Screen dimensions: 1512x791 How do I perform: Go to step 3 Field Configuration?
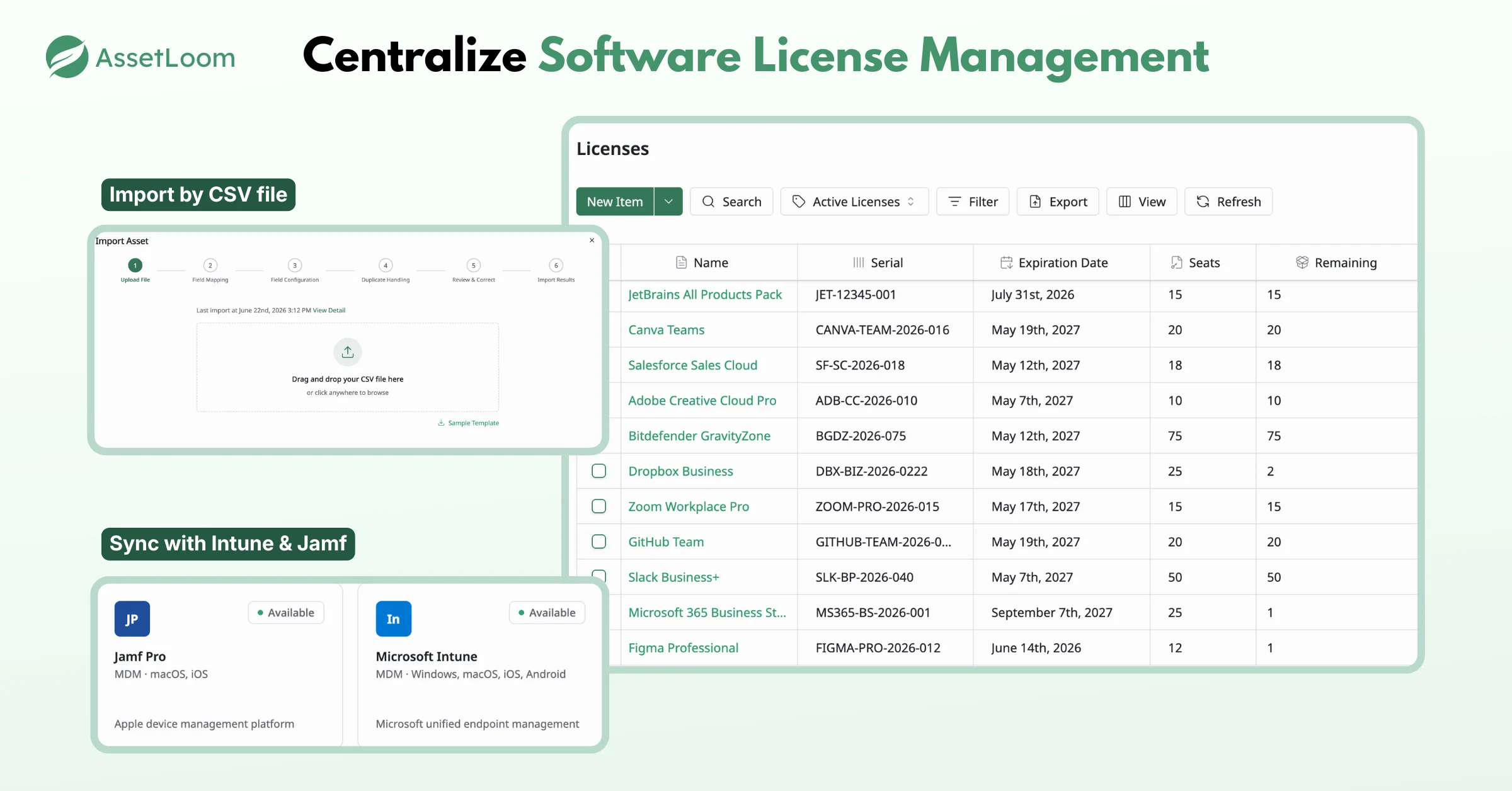[295, 271]
